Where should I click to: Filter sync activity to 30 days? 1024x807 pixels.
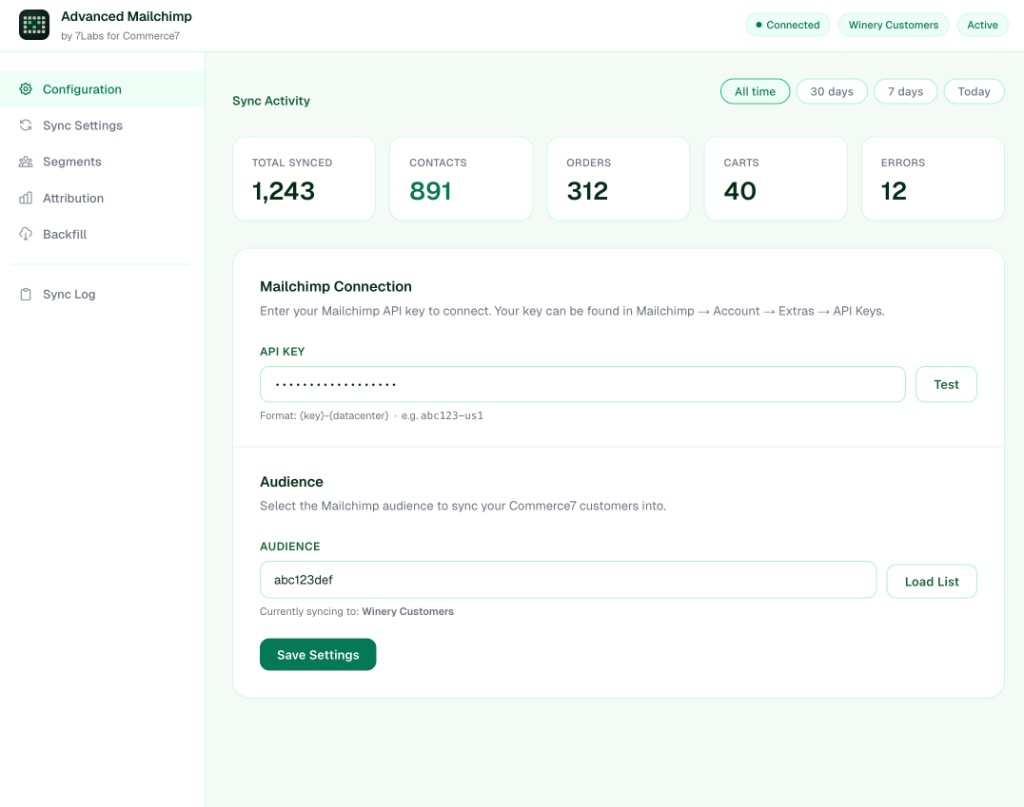click(831, 91)
